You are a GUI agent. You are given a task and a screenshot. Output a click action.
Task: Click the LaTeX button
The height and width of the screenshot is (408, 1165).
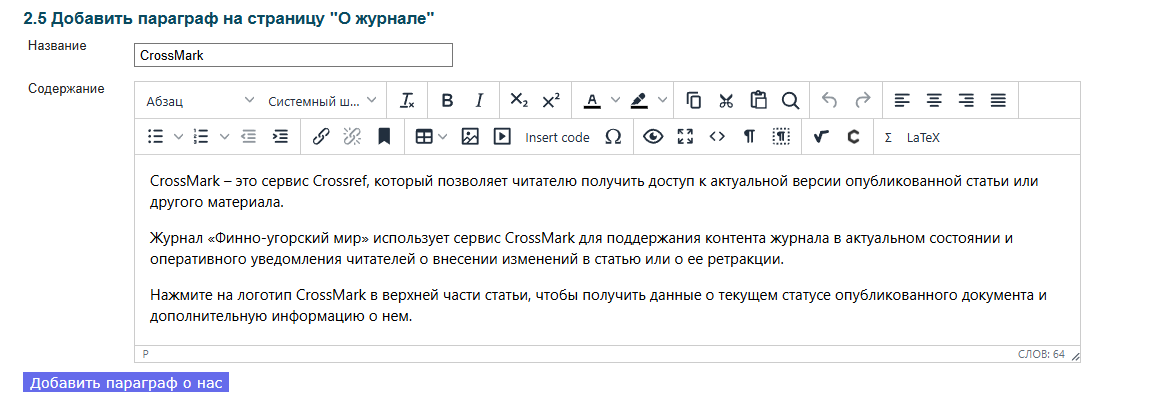pyautogui.click(x=924, y=137)
